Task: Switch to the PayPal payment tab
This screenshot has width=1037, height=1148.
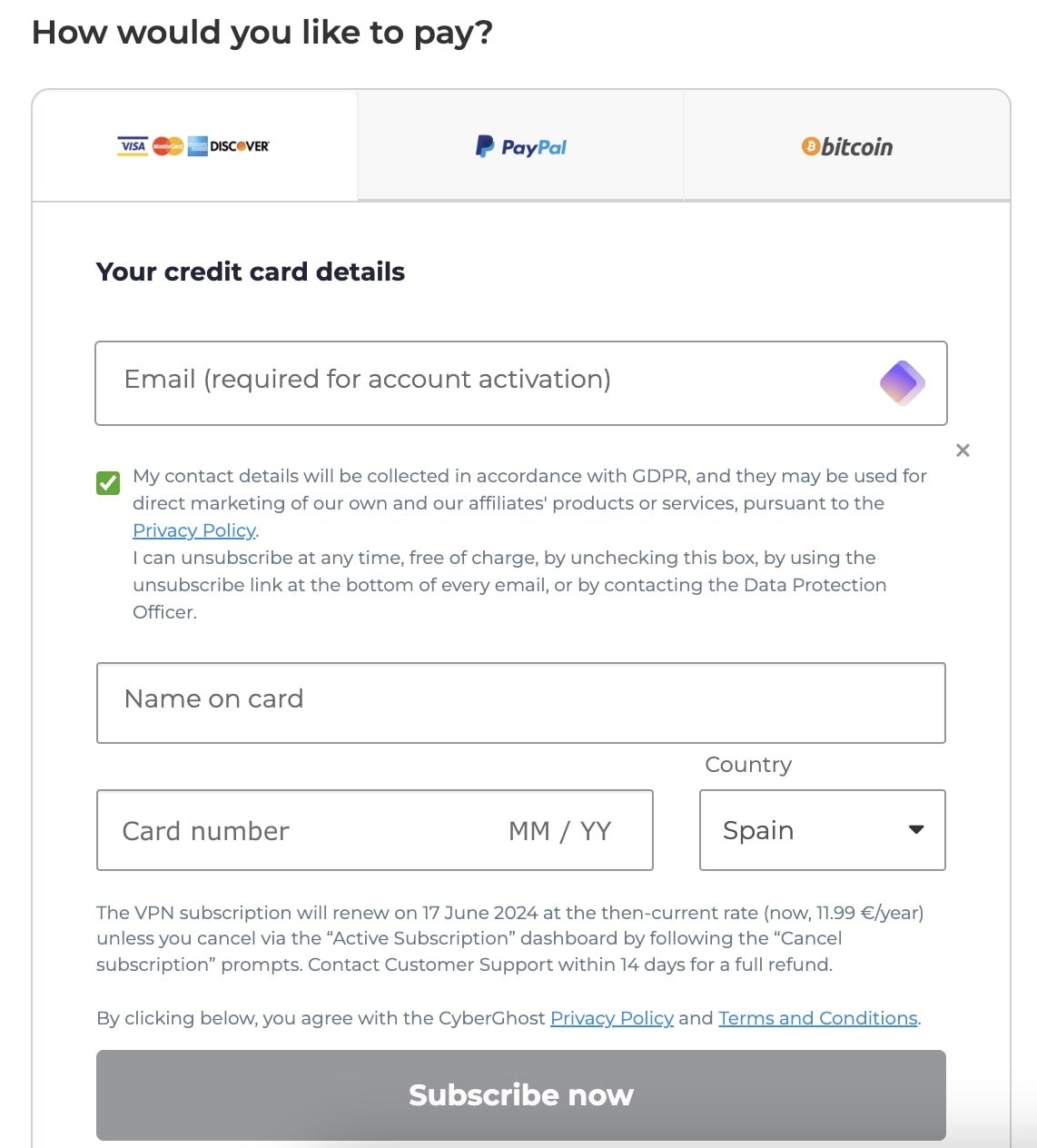Action: pos(520,146)
